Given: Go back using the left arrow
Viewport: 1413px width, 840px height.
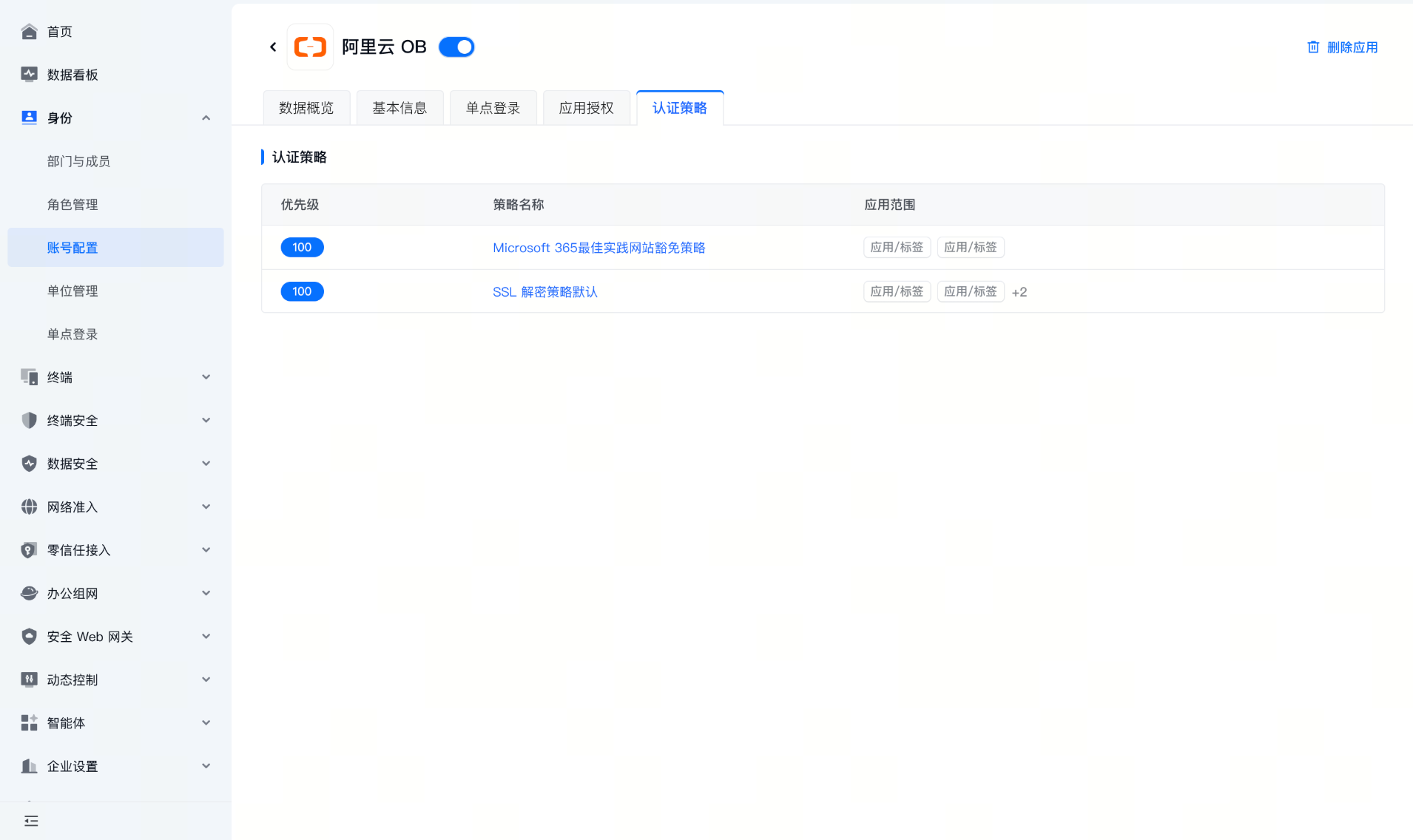Looking at the screenshot, I should [x=273, y=47].
